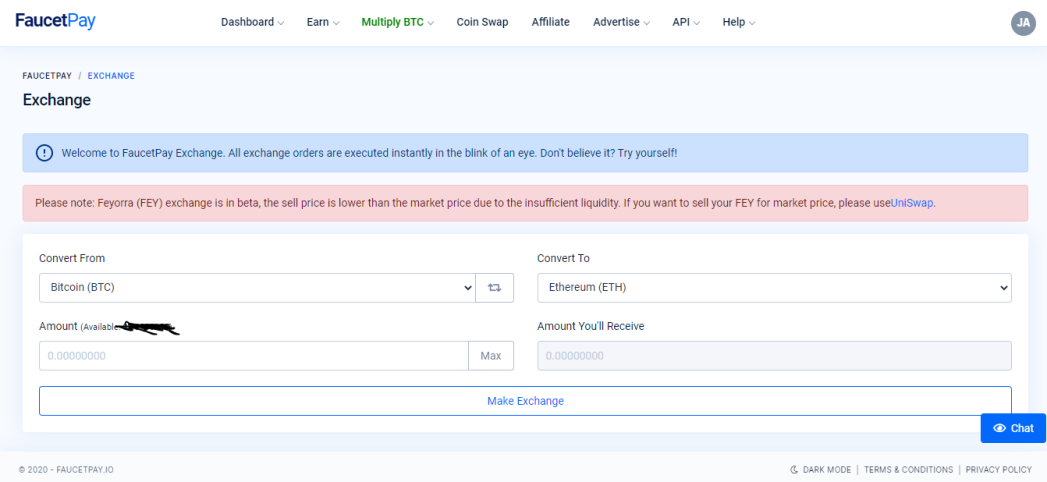Open Terms & Conditions link
The width and height of the screenshot is (1047, 482).
[x=907, y=469]
